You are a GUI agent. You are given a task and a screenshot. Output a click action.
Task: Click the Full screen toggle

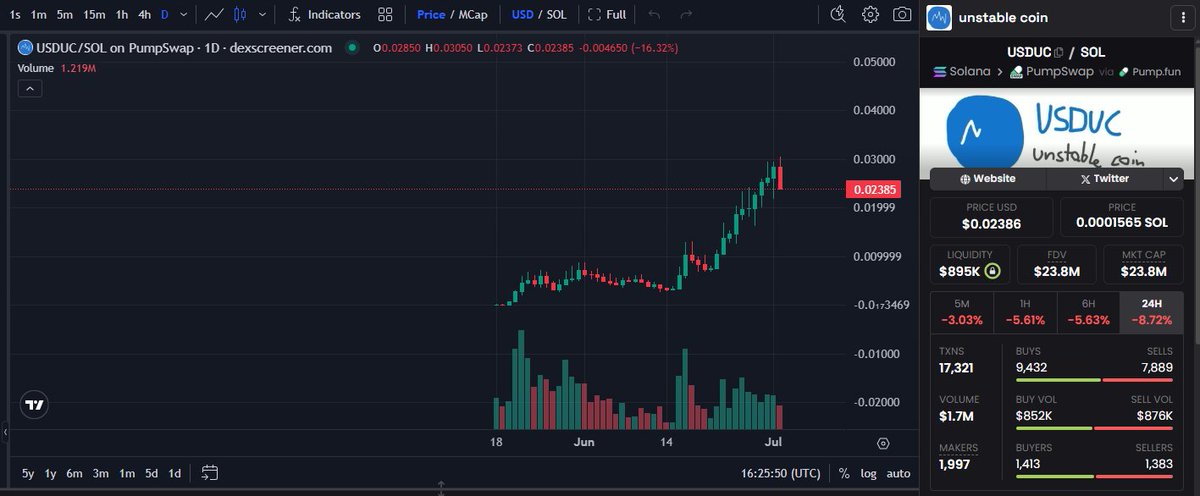pos(607,15)
